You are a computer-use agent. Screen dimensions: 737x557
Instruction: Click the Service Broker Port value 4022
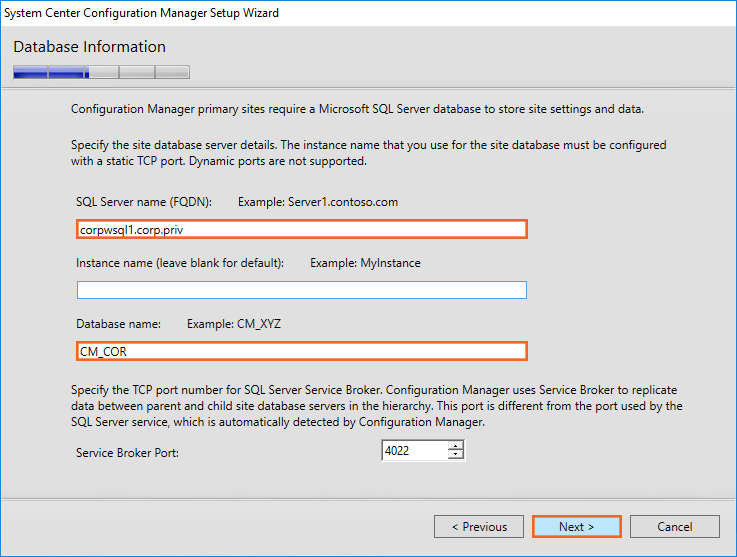point(414,451)
